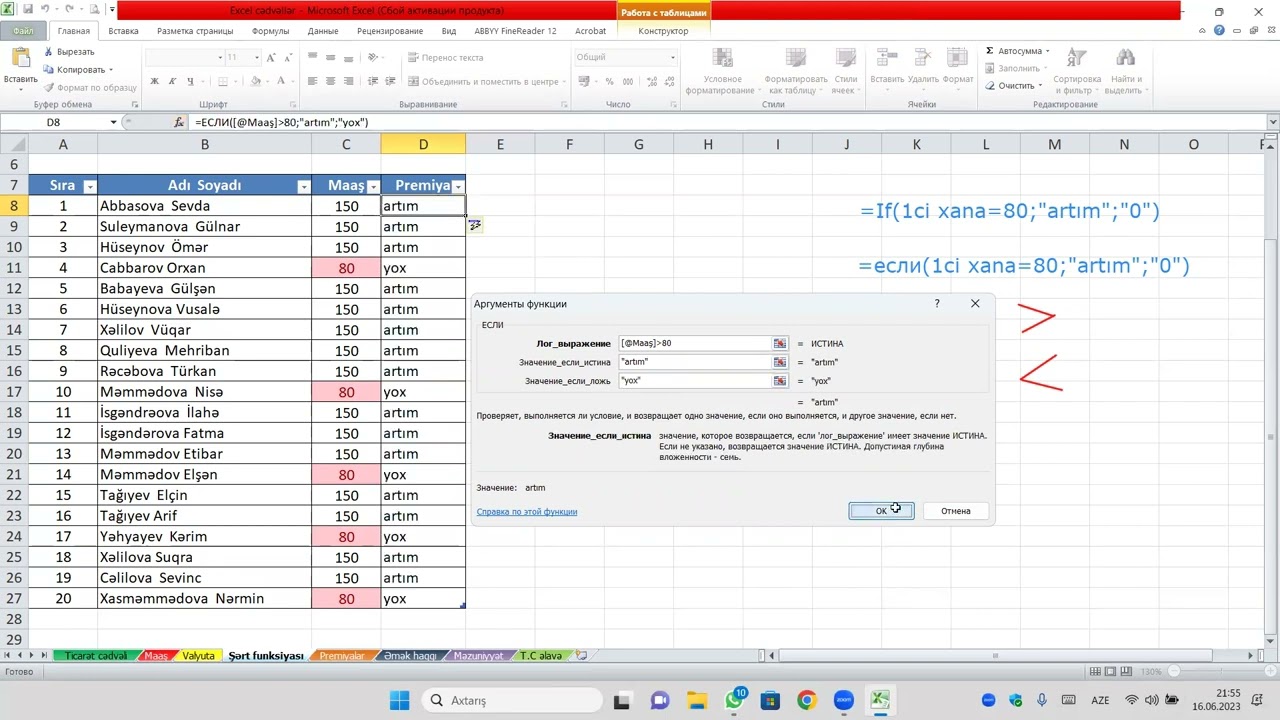Viewport: 1280px width, 720px height.
Task: Click the Значение_если_ложь input field
Action: [694, 381]
